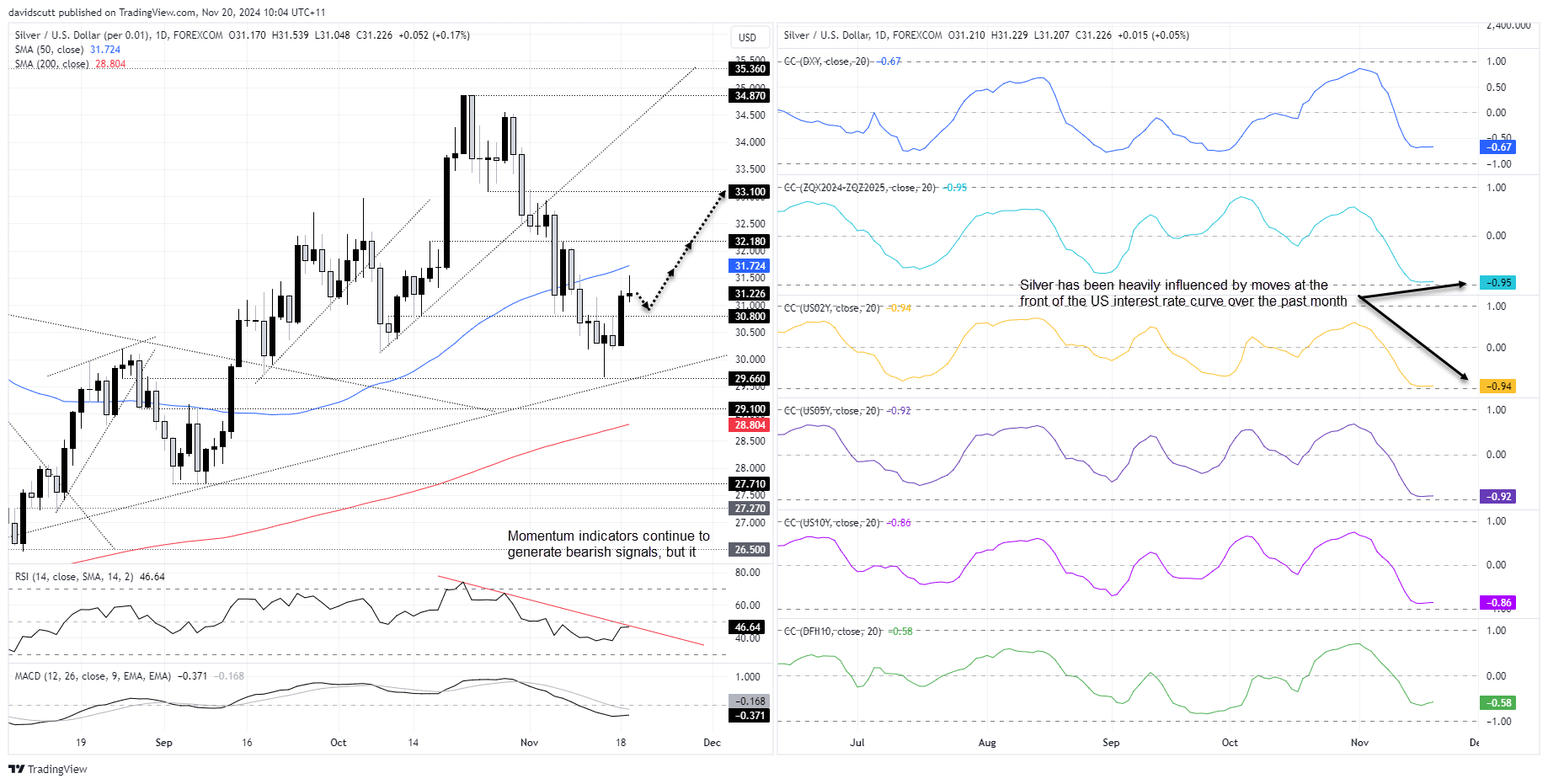Select the 27.710 price level label
1548x784 pixels.
tap(750, 484)
